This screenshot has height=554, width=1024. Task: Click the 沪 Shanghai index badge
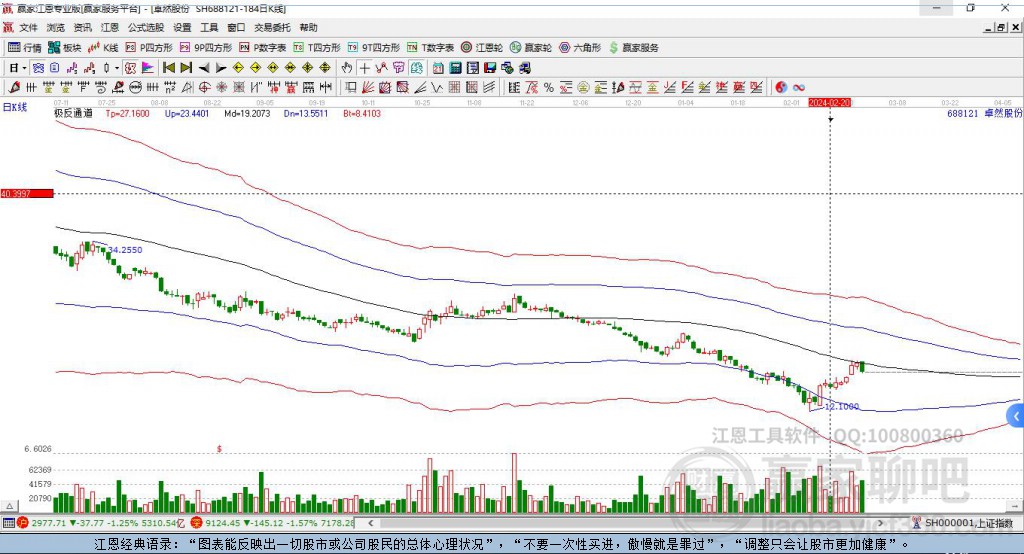22,523
